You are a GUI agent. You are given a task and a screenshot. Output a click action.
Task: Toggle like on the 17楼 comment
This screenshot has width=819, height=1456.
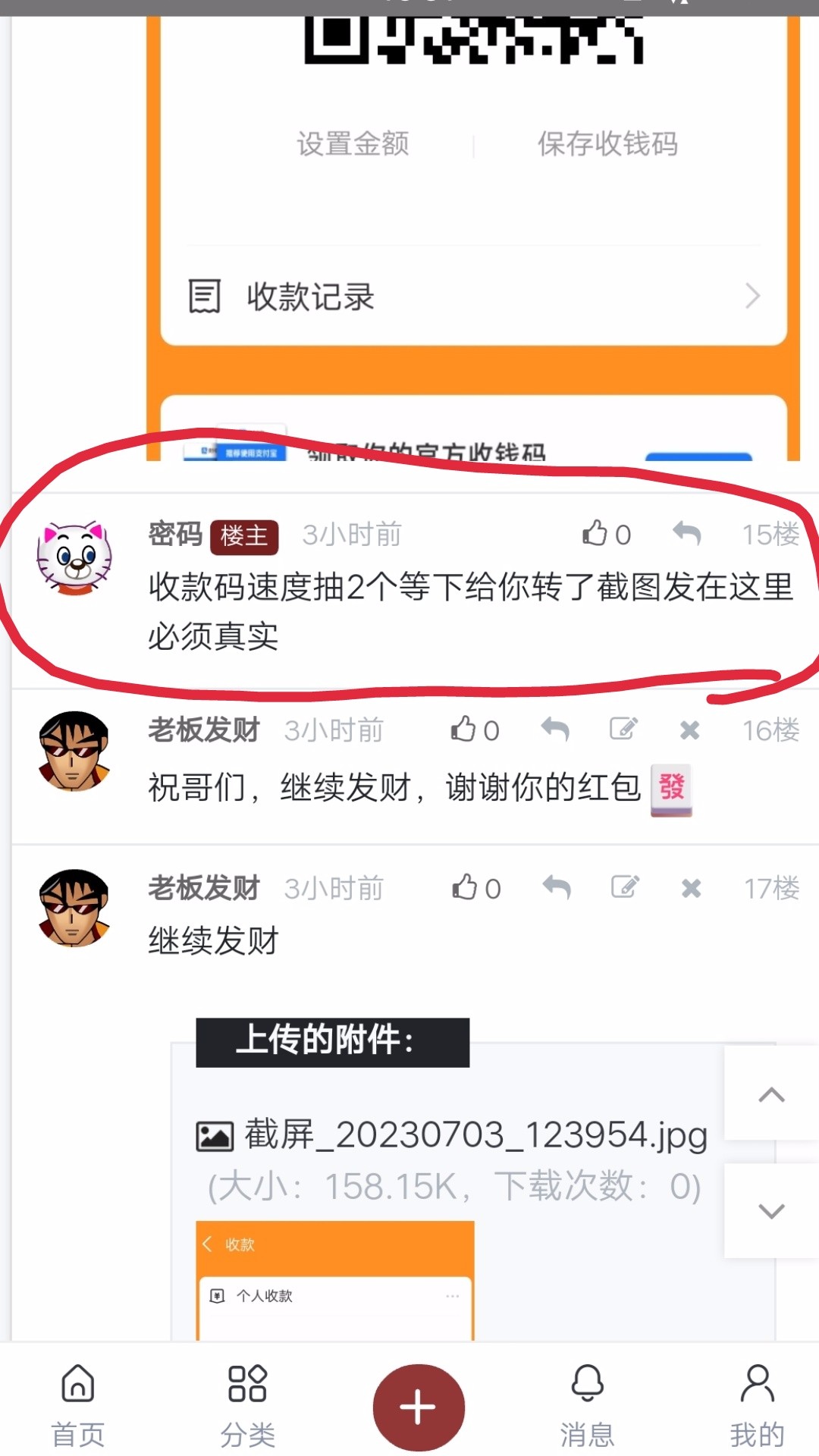pyautogui.click(x=476, y=887)
